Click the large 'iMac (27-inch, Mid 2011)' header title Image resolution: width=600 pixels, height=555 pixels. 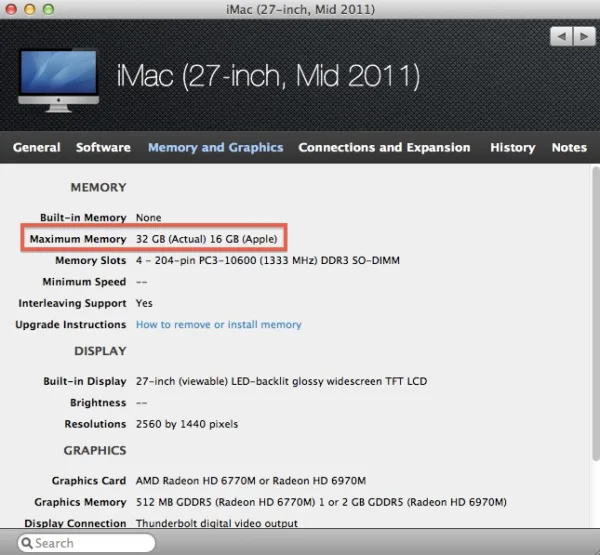[268, 76]
